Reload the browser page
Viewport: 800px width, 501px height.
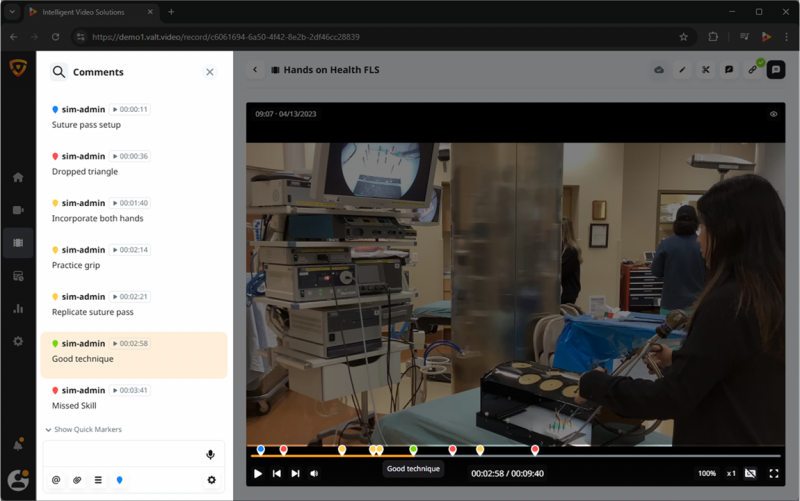[56, 37]
